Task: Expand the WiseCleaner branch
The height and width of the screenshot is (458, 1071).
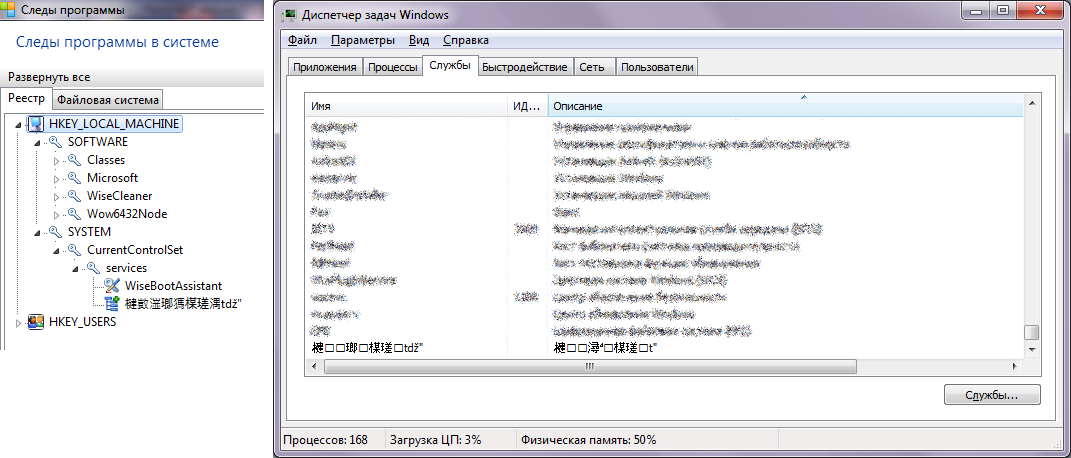Action: click(x=57, y=196)
